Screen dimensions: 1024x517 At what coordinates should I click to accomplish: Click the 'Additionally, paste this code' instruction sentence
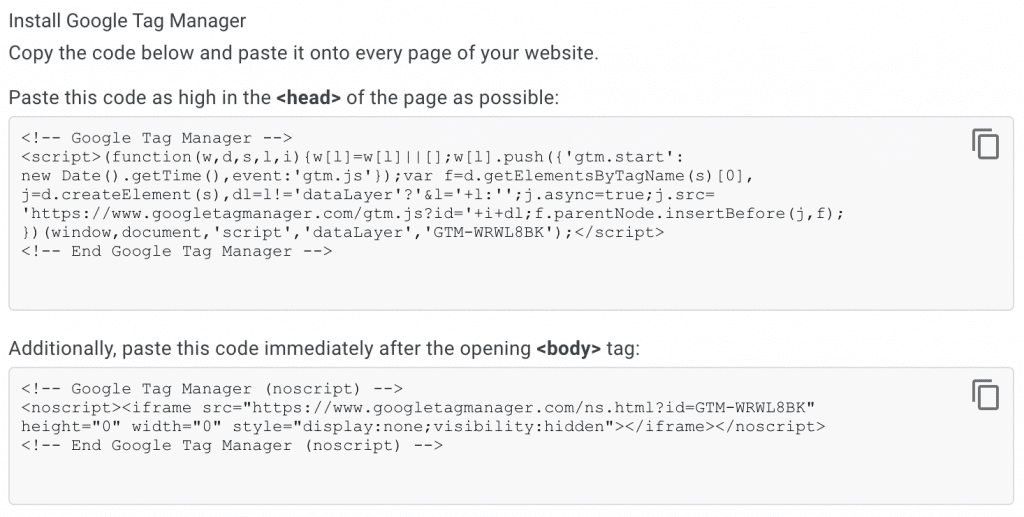325,349
